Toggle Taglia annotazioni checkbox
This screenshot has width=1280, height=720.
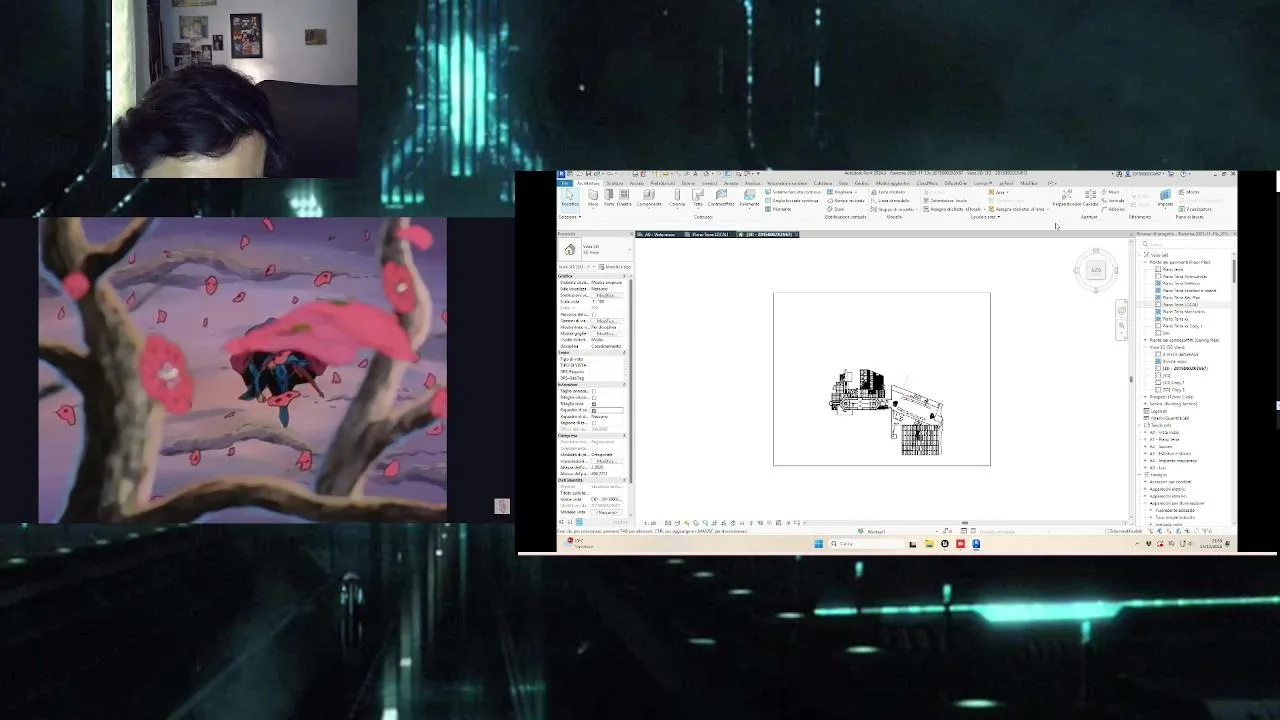(594, 391)
